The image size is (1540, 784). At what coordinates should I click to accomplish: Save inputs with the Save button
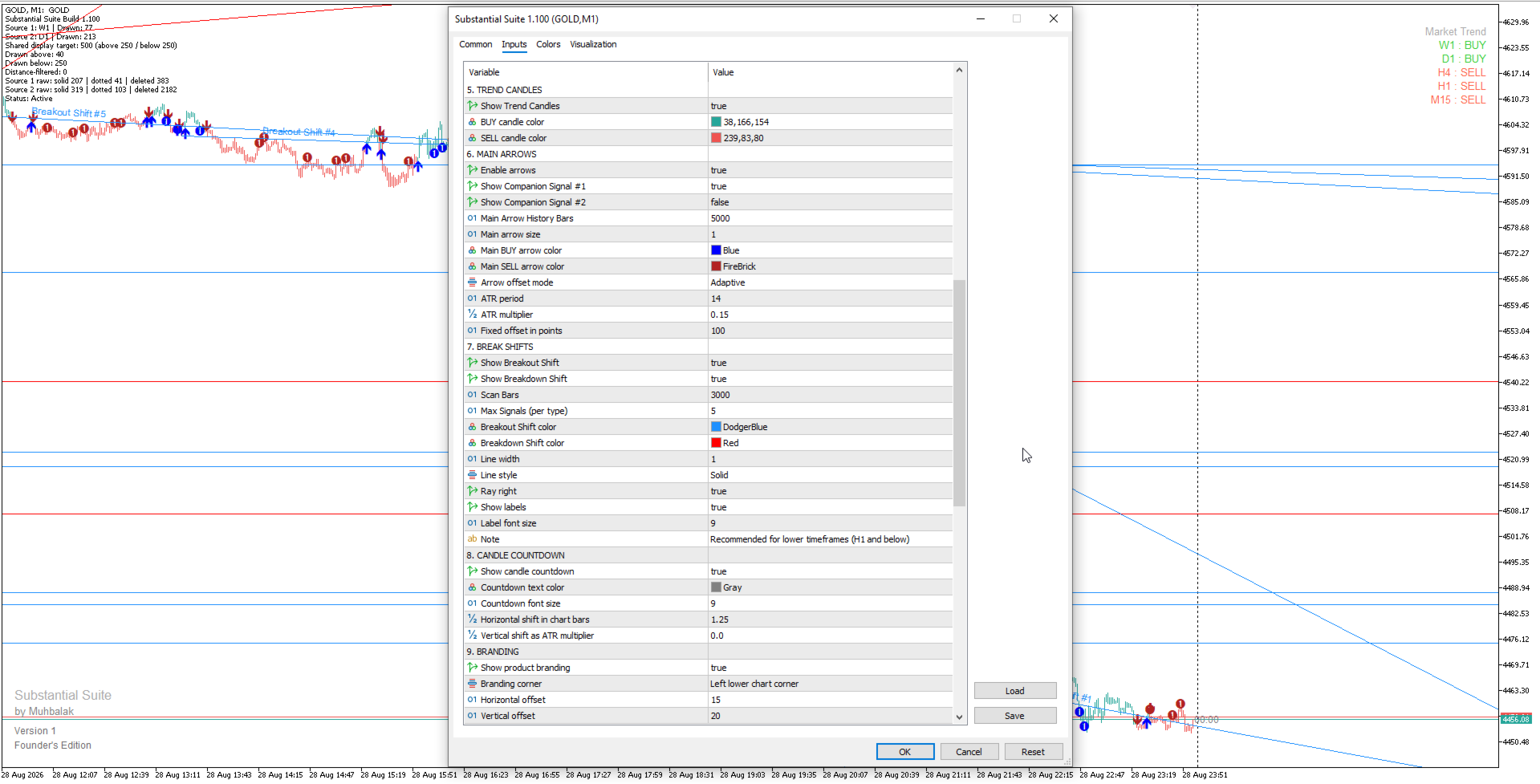[x=1014, y=716]
